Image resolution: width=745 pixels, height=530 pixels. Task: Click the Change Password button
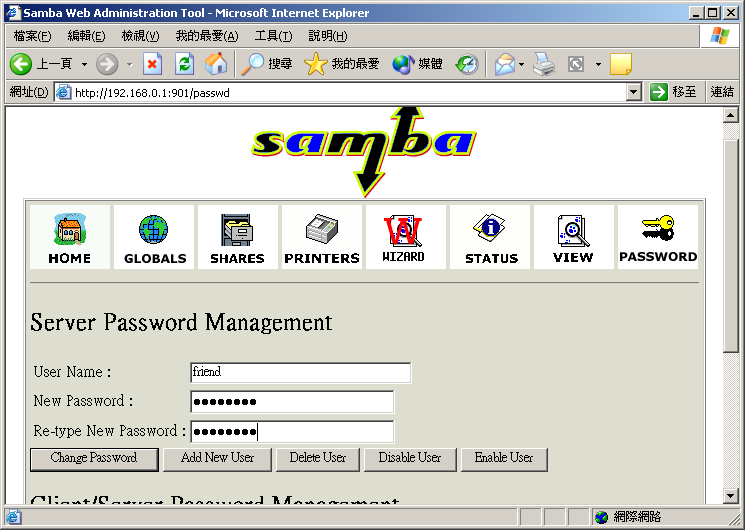coord(94,458)
